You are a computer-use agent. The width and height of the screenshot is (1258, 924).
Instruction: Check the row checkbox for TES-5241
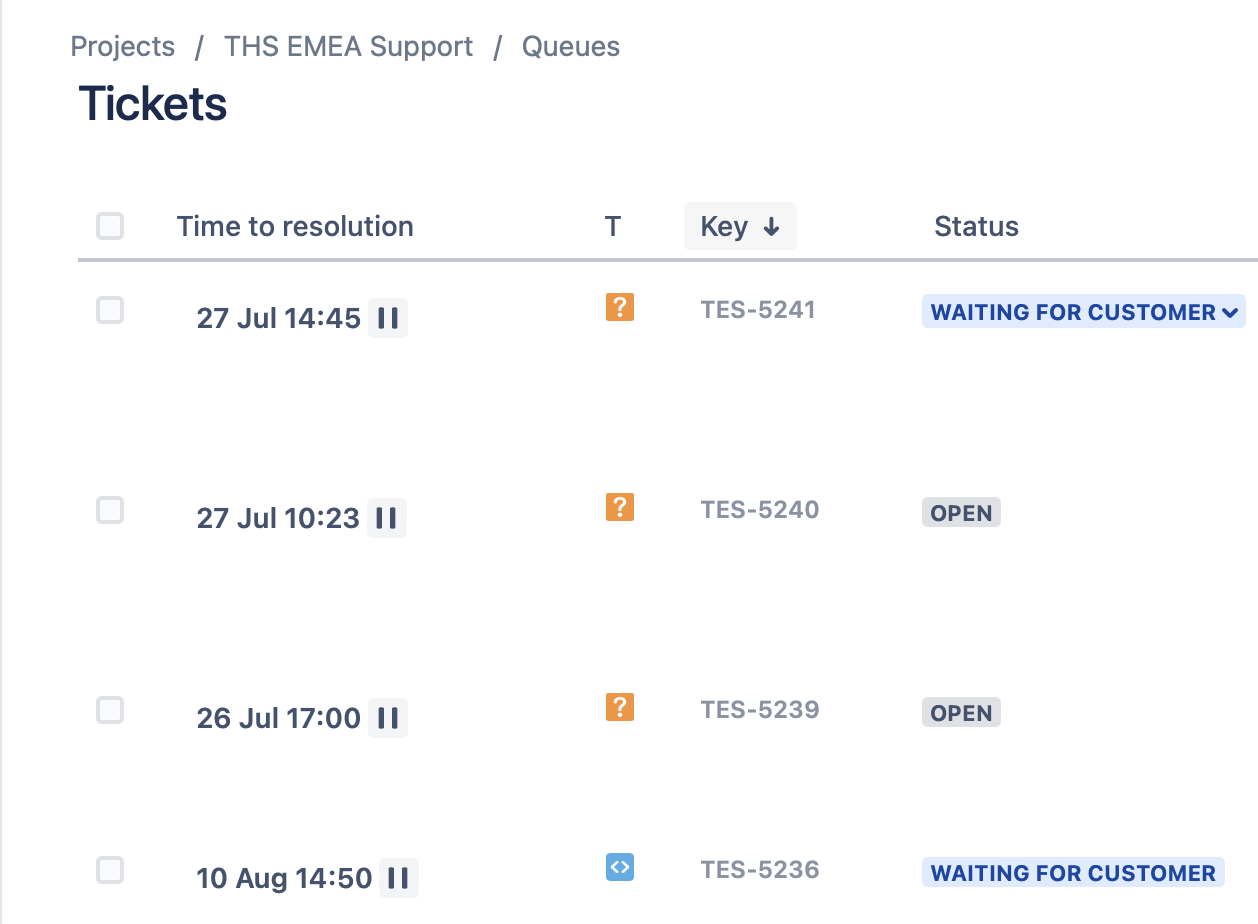click(110, 310)
